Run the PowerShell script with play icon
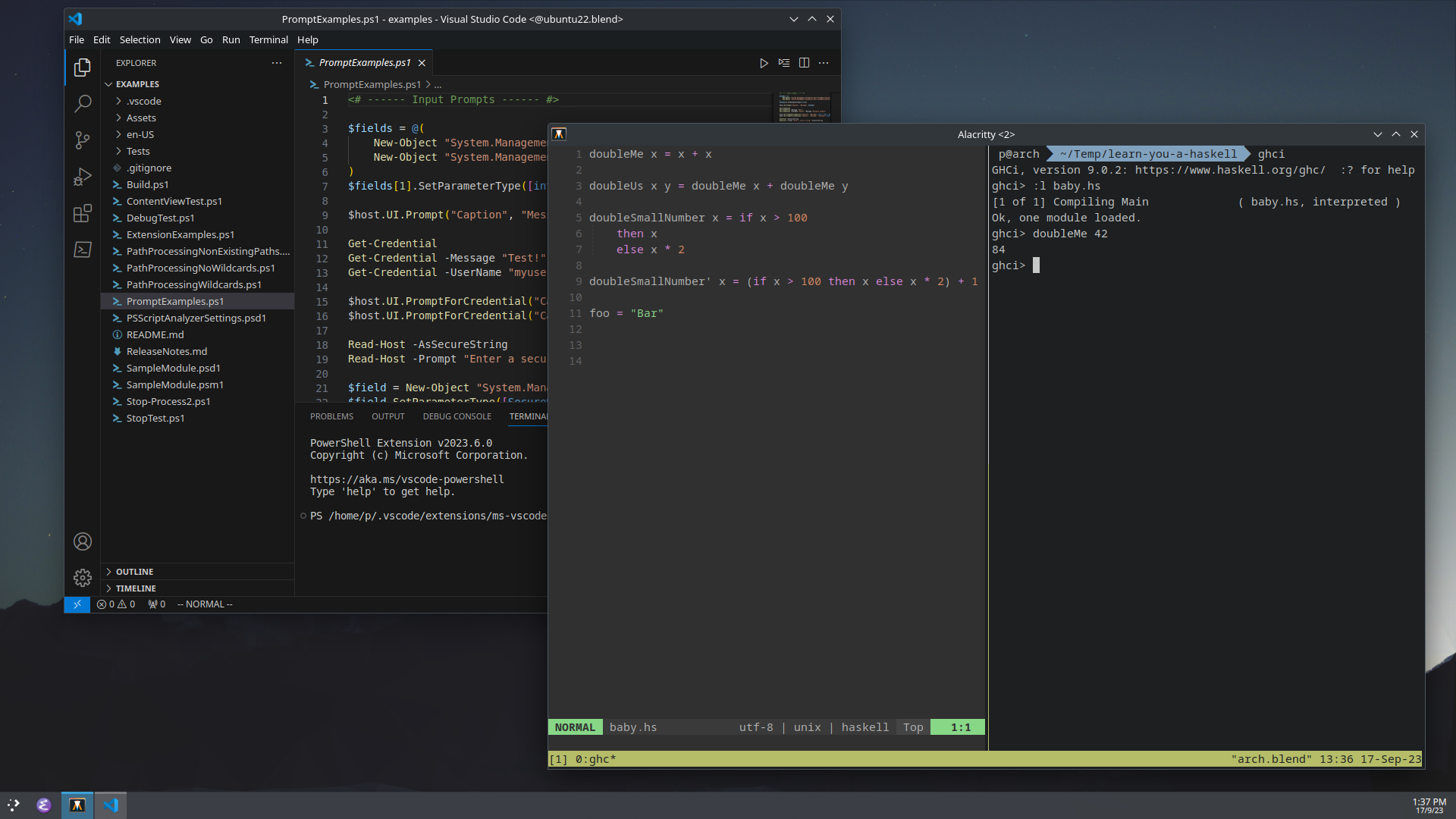This screenshot has width=1456, height=819. pyautogui.click(x=764, y=63)
